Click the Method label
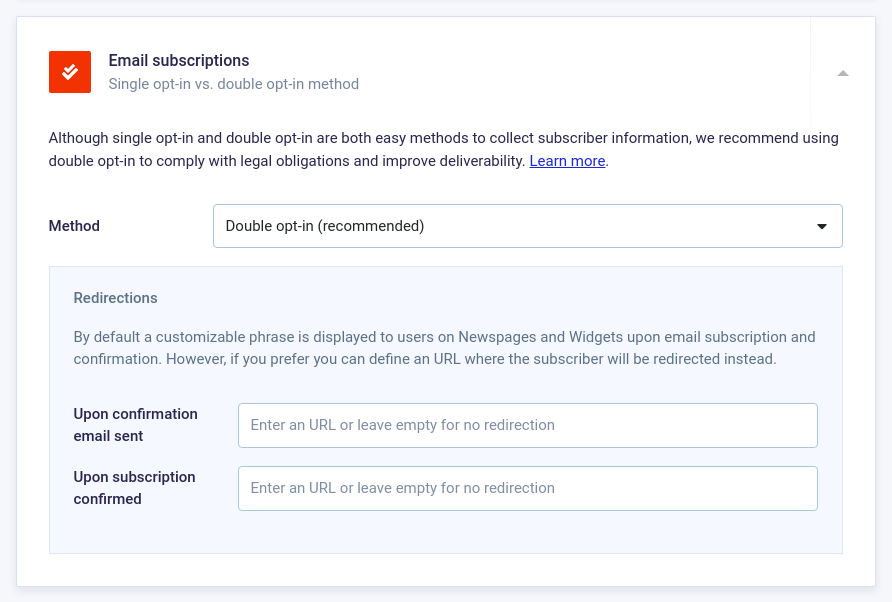This screenshot has width=892, height=602. [x=74, y=226]
